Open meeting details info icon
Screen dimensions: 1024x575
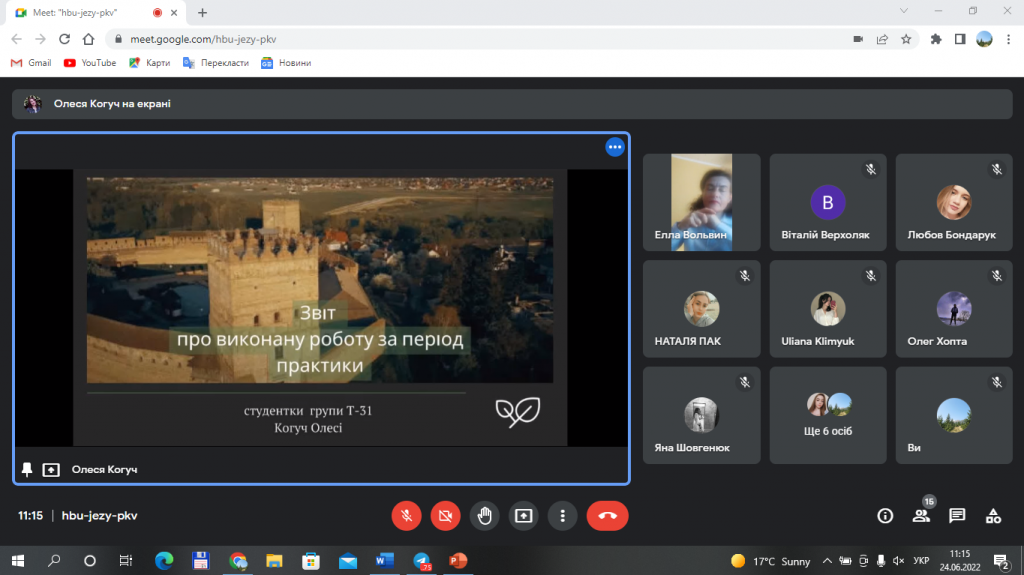click(885, 516)
